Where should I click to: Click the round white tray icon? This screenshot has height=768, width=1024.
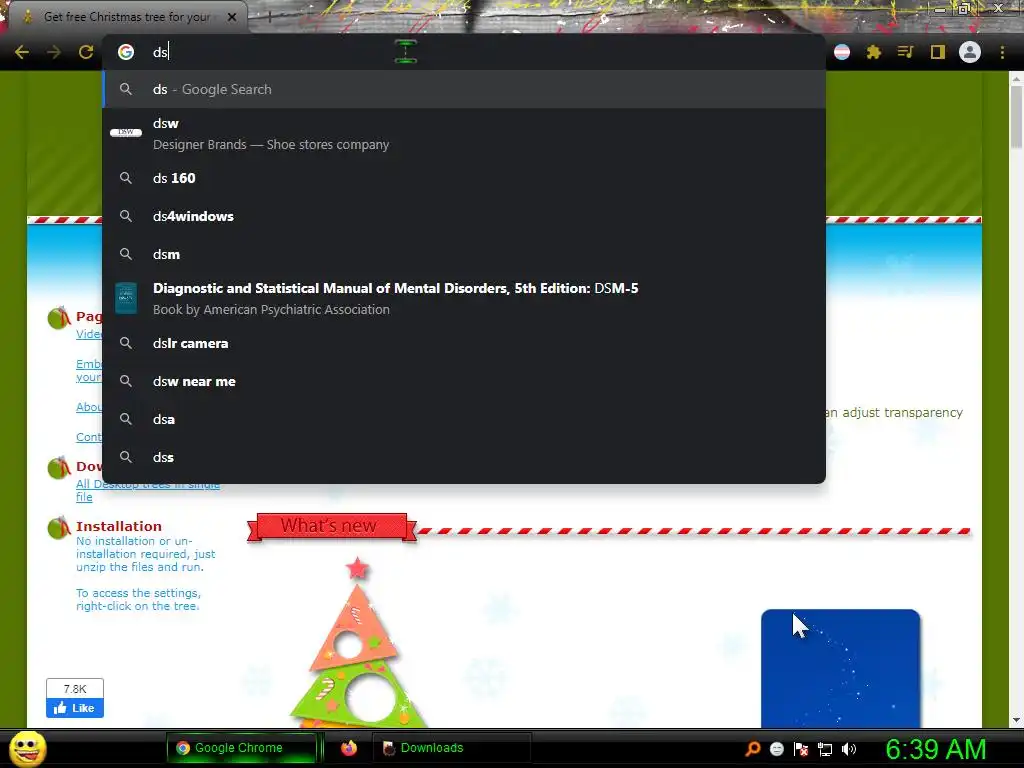(776, 749)
